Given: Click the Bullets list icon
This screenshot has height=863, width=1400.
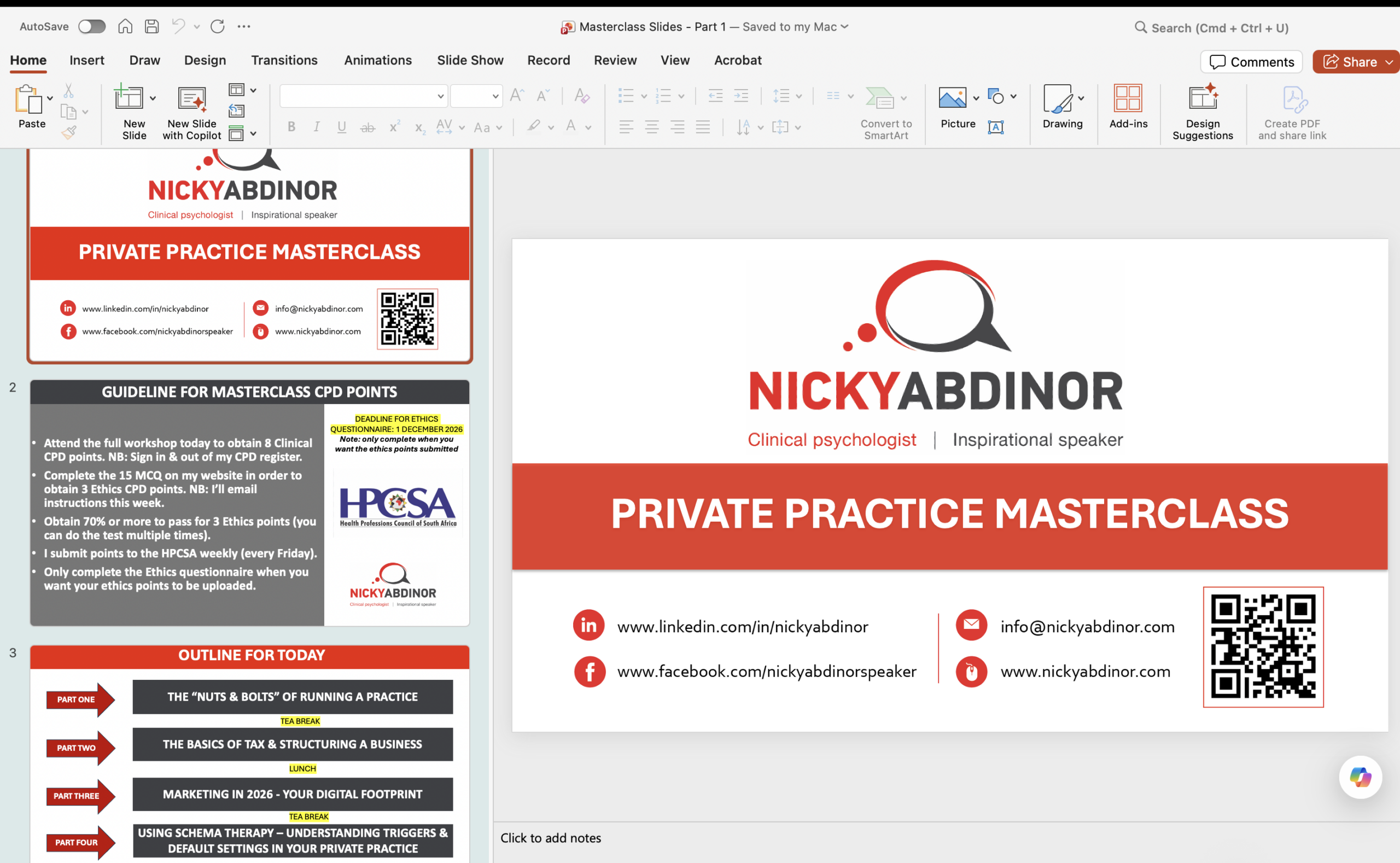Looking at the screenshot, I should click(x=626, y=95).
